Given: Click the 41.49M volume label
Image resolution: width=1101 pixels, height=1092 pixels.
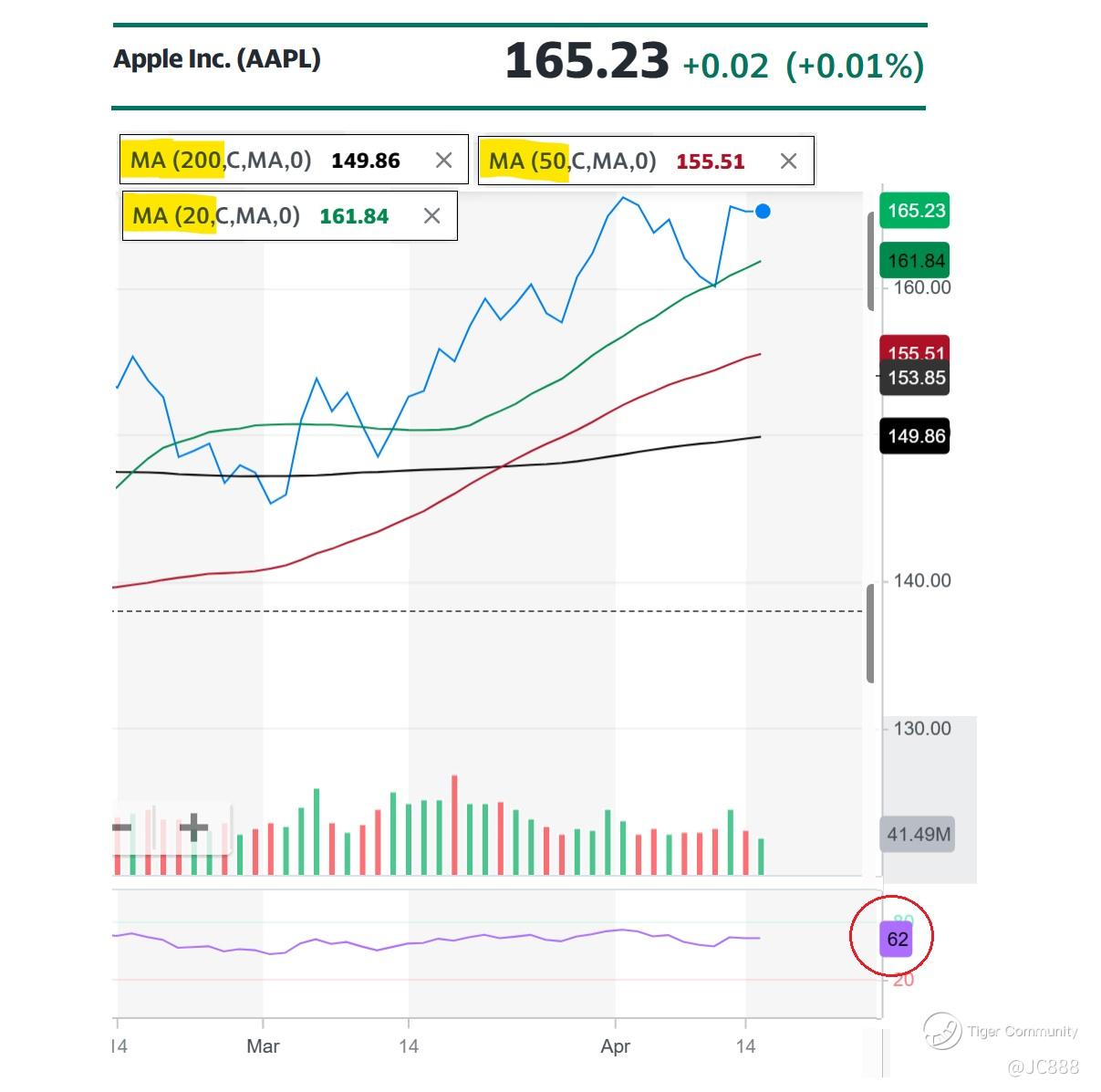Looking at the screenshot, I should [919, 834].
